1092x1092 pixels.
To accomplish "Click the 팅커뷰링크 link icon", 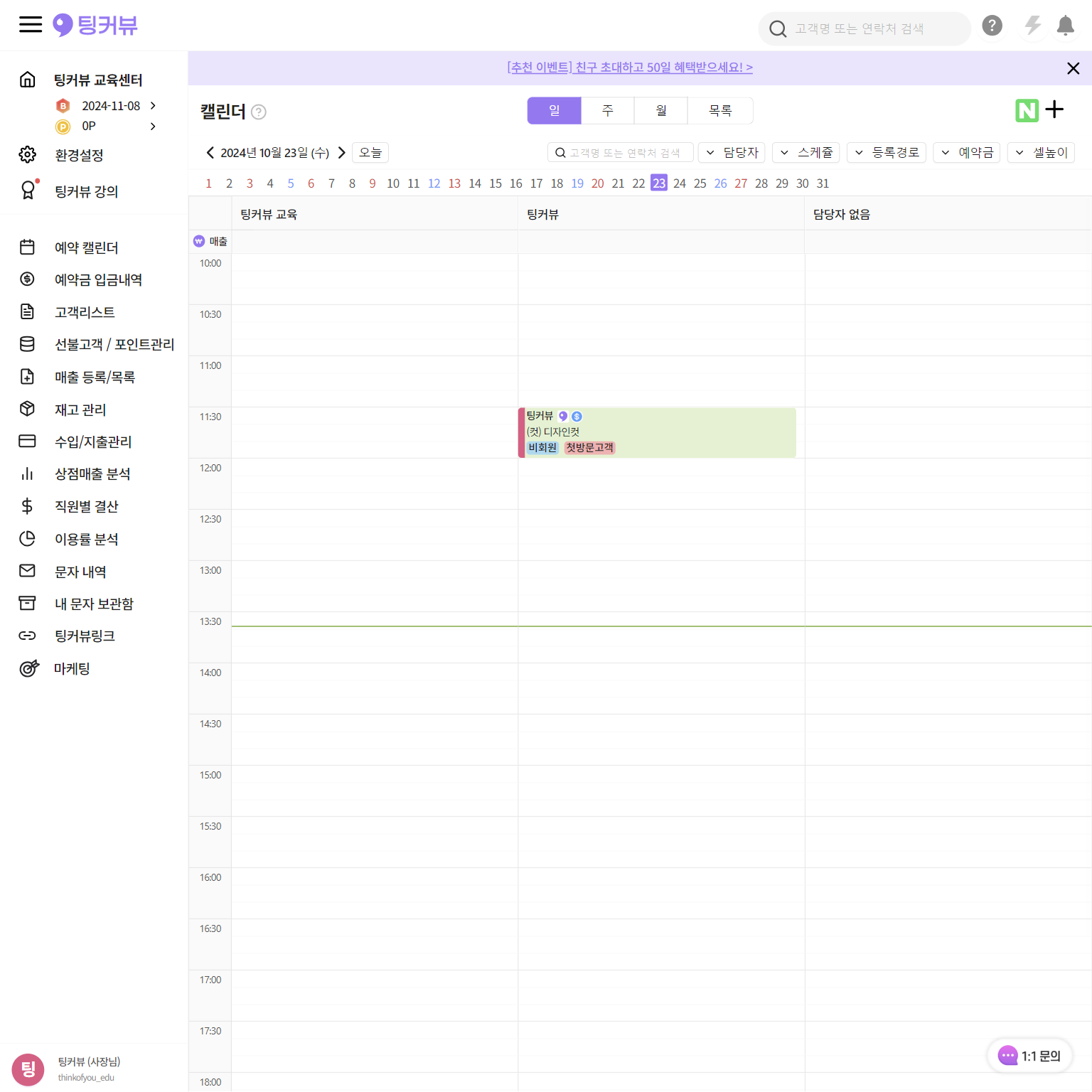I will pos(28,636).
